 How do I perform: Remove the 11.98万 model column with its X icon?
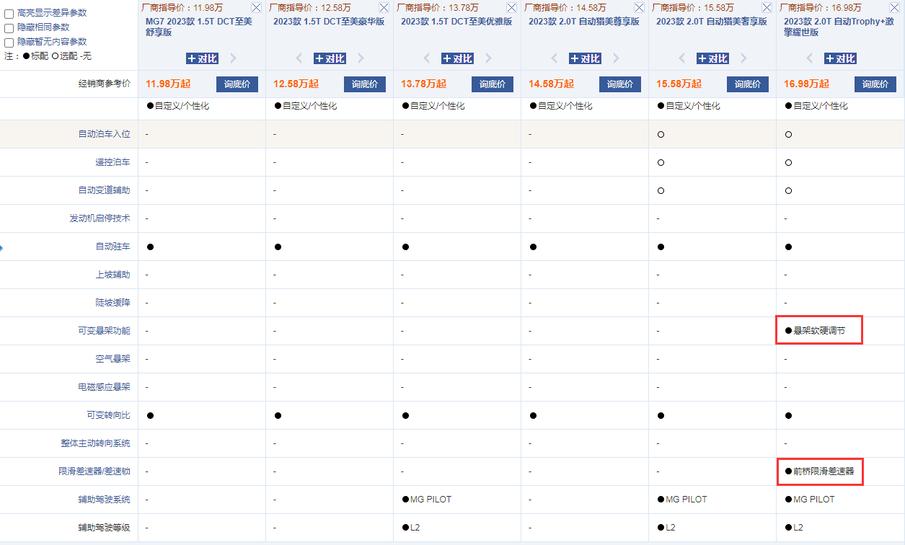[x=256, y=8]
